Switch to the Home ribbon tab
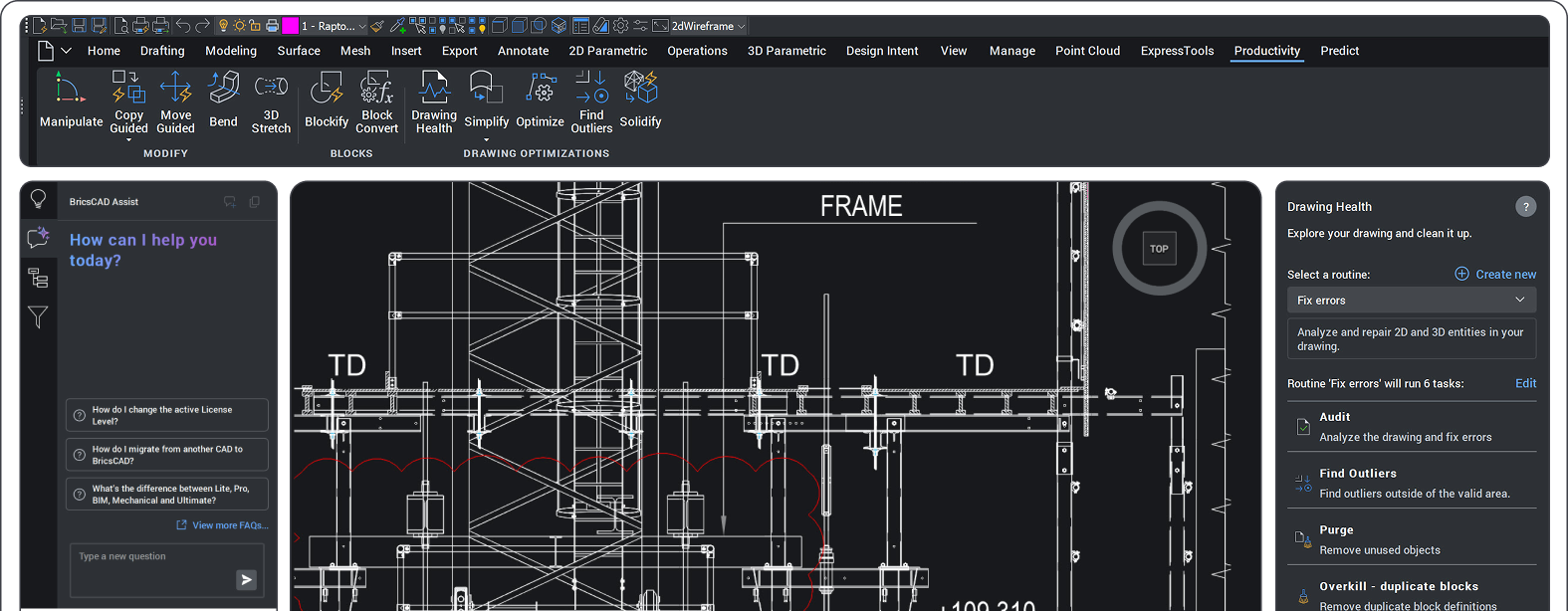 pos(104,51)
